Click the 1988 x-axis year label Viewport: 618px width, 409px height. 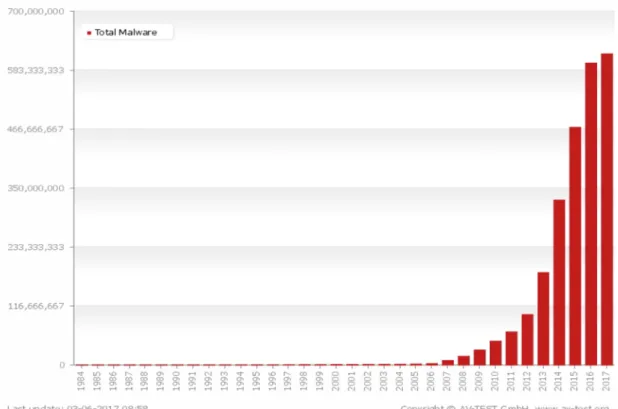coord(145,381)
